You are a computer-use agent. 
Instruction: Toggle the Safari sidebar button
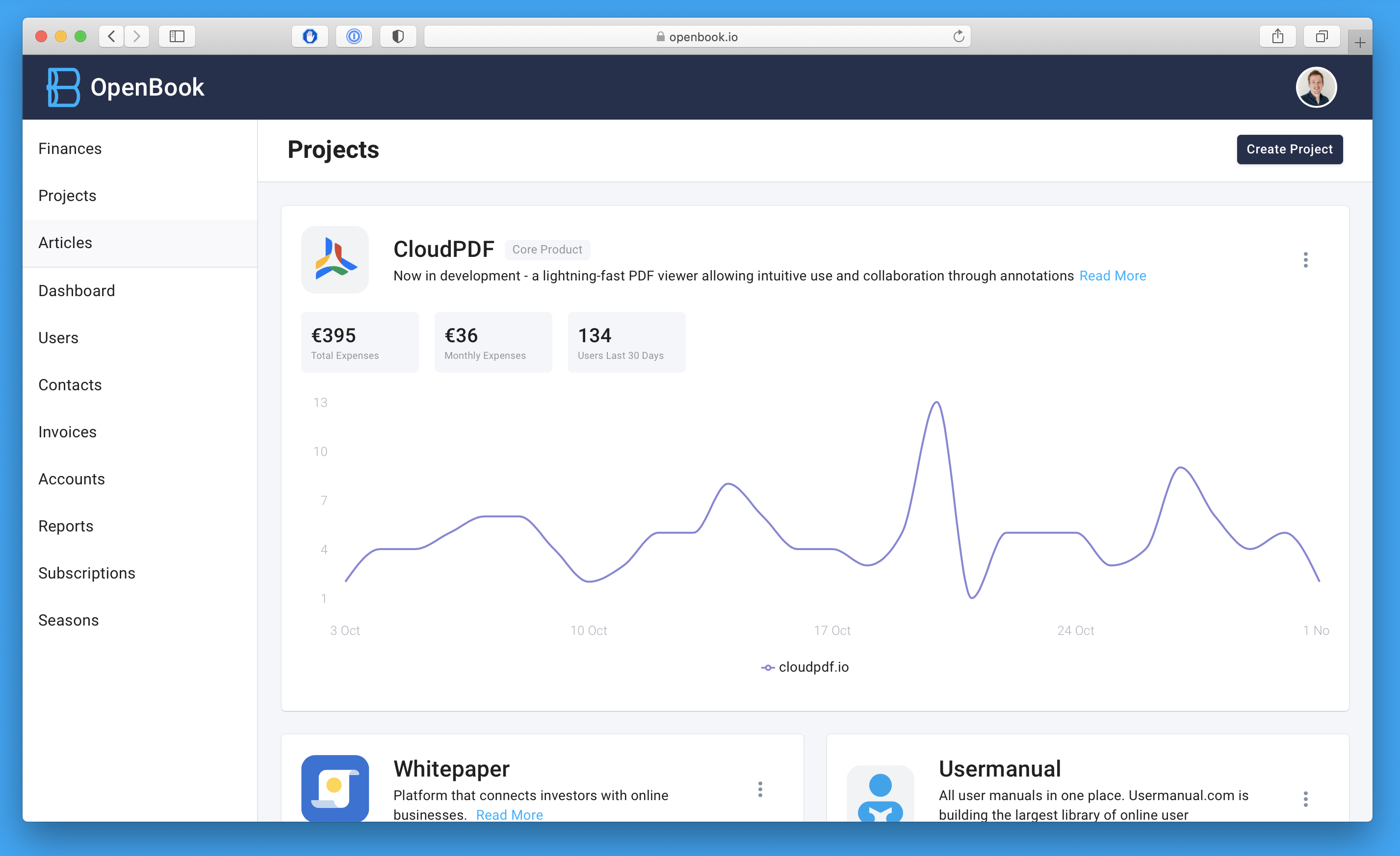(177, 36)
